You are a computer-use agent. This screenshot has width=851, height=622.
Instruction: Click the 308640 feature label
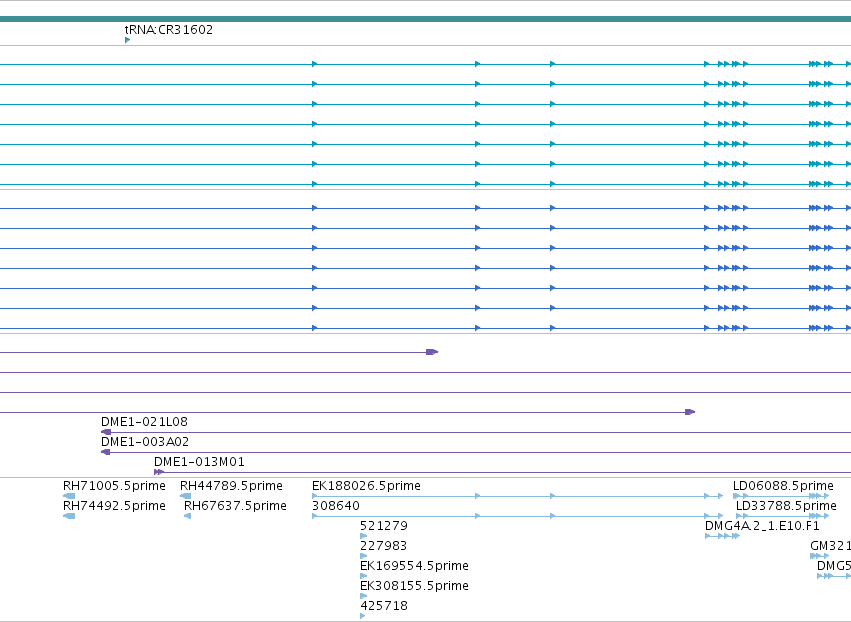(336, 506)
